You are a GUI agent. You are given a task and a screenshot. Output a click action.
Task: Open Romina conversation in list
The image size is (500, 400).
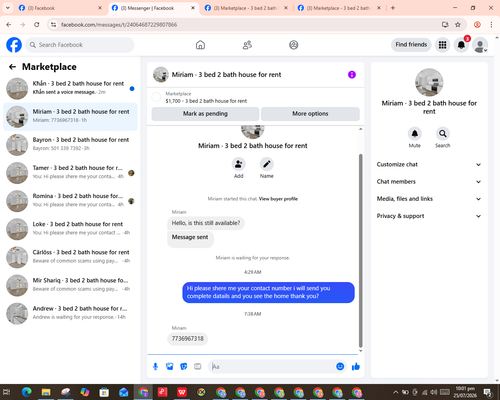click(70, 201)
